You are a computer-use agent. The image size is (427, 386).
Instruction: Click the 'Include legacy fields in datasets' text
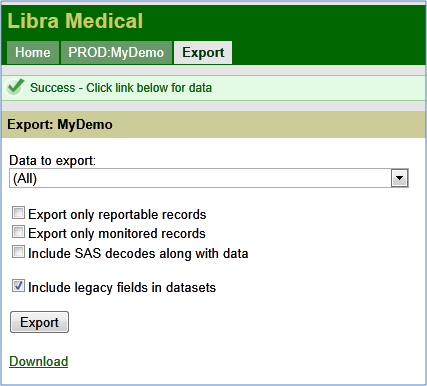pyautogui.click(x=122, y=288)
